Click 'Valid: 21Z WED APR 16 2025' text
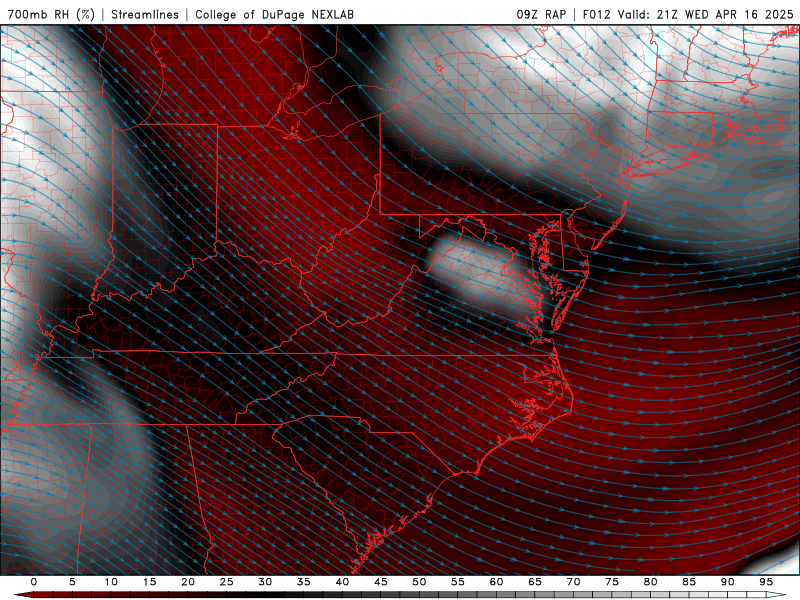Image resolution: width=800 pixels, height=600 pixels. coord(706,14)
